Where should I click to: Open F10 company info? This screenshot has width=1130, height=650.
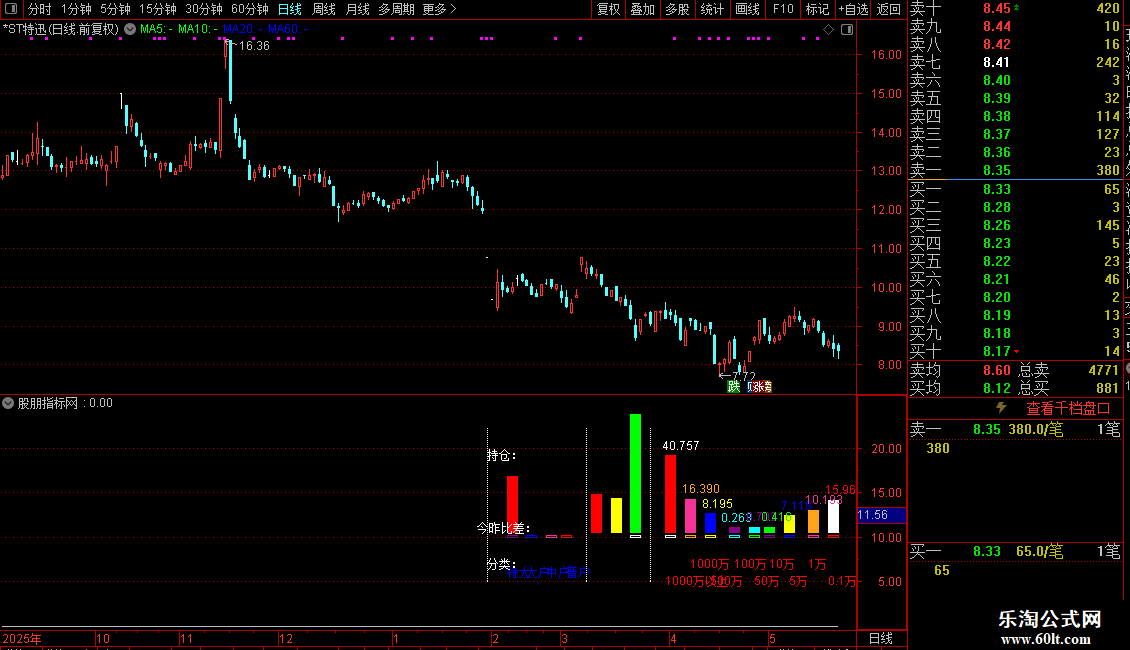click(x=783, y=9)
